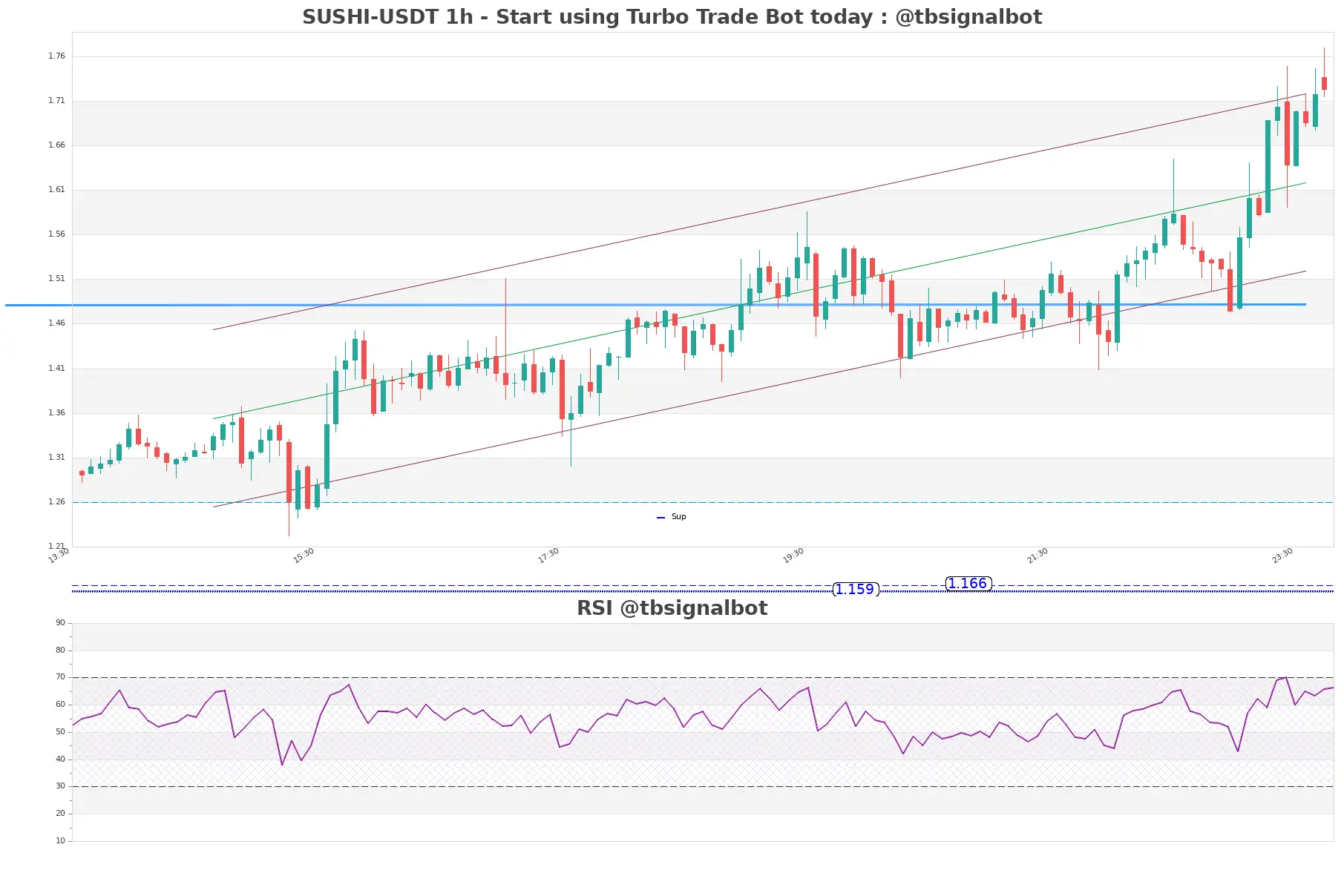This screenshot has width=1344, height=896.
Task: Click the 1.166 price label
Action: pos(968,584)
